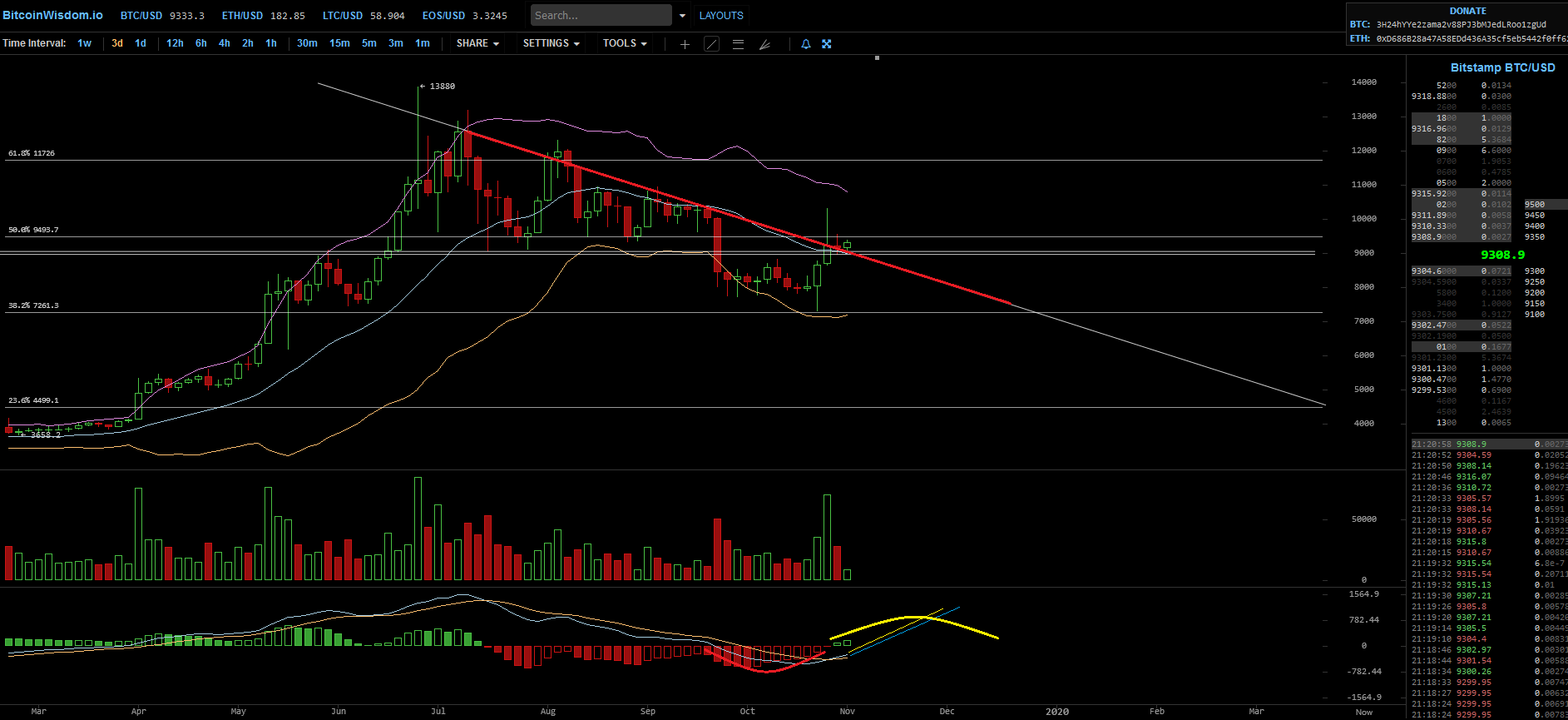Click the 9299.53 bid row
Viewport: 1568px width, 720px height.
click(x=1462, y=390)
